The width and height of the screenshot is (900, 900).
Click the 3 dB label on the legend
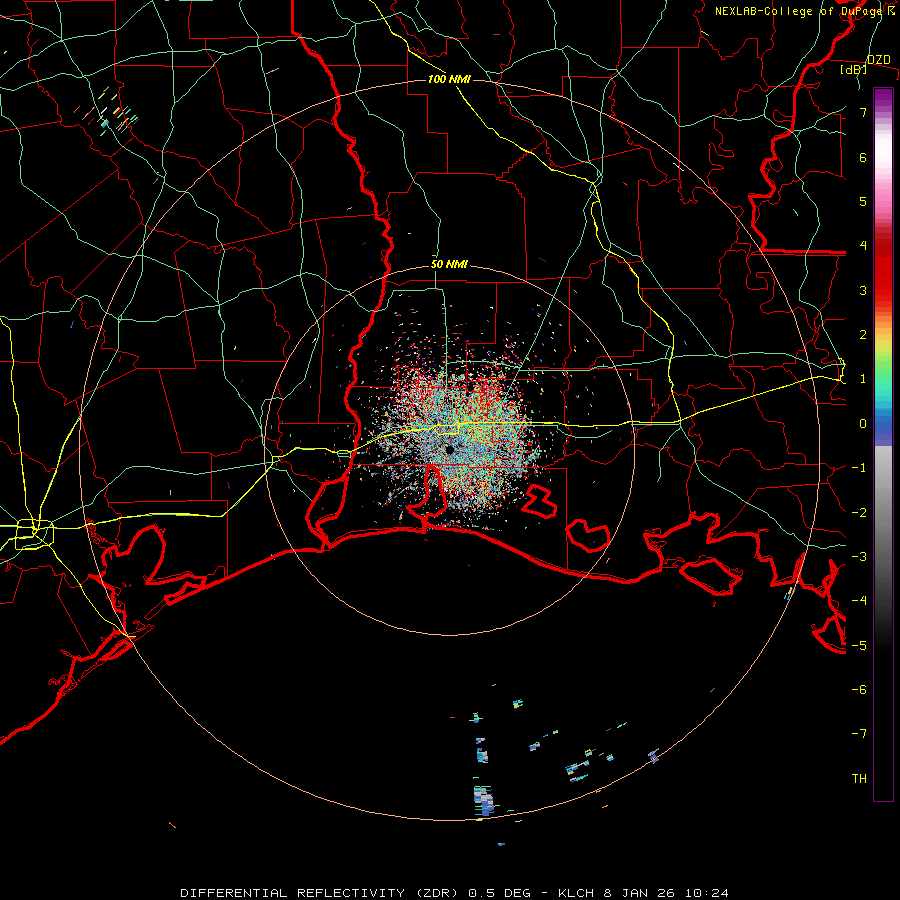[x=863, y=290]
